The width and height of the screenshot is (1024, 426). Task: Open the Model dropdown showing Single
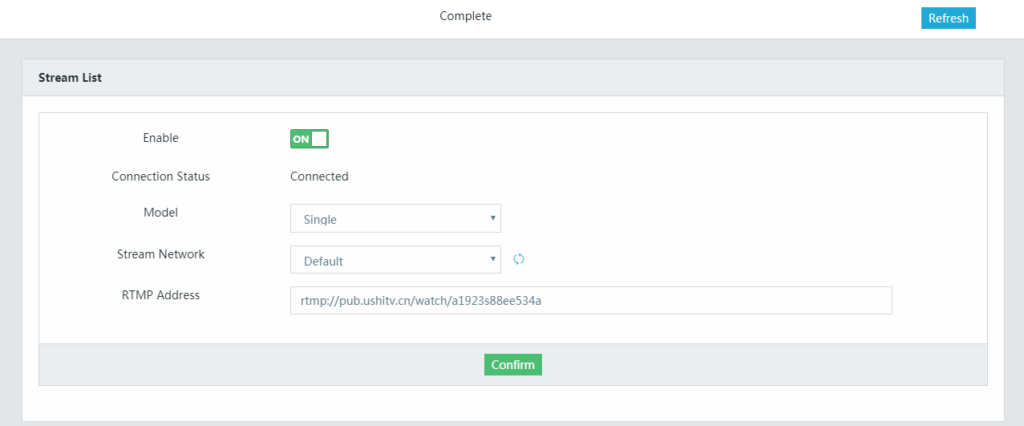point(395,218)
